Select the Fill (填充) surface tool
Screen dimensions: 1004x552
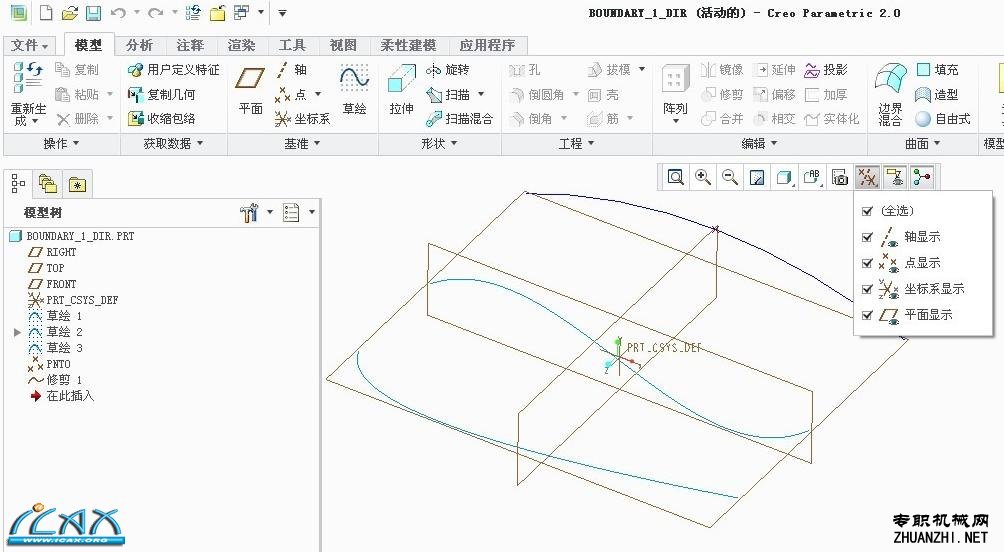937,70
